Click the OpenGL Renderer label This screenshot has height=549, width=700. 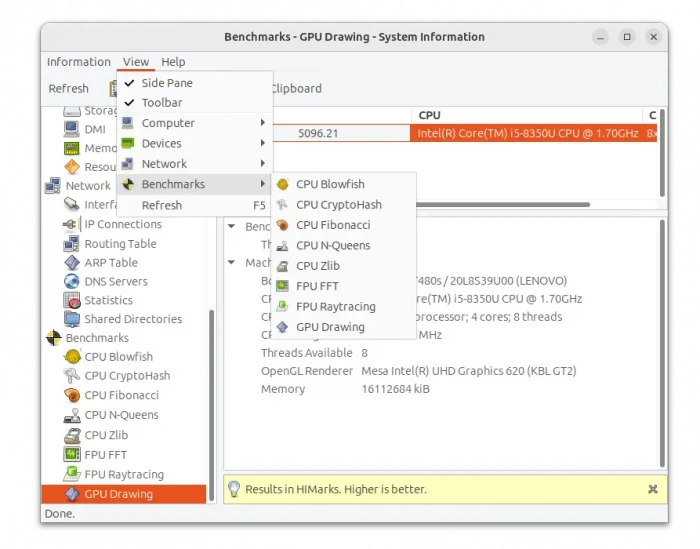point(307,371)
